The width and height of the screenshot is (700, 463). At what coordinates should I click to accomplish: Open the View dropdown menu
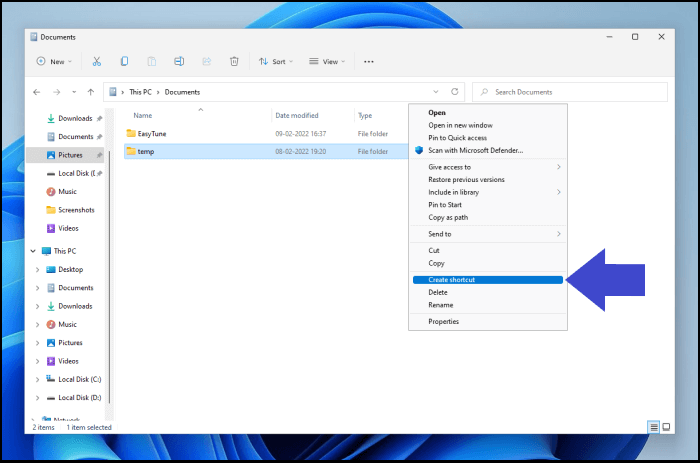pos(327,61)
